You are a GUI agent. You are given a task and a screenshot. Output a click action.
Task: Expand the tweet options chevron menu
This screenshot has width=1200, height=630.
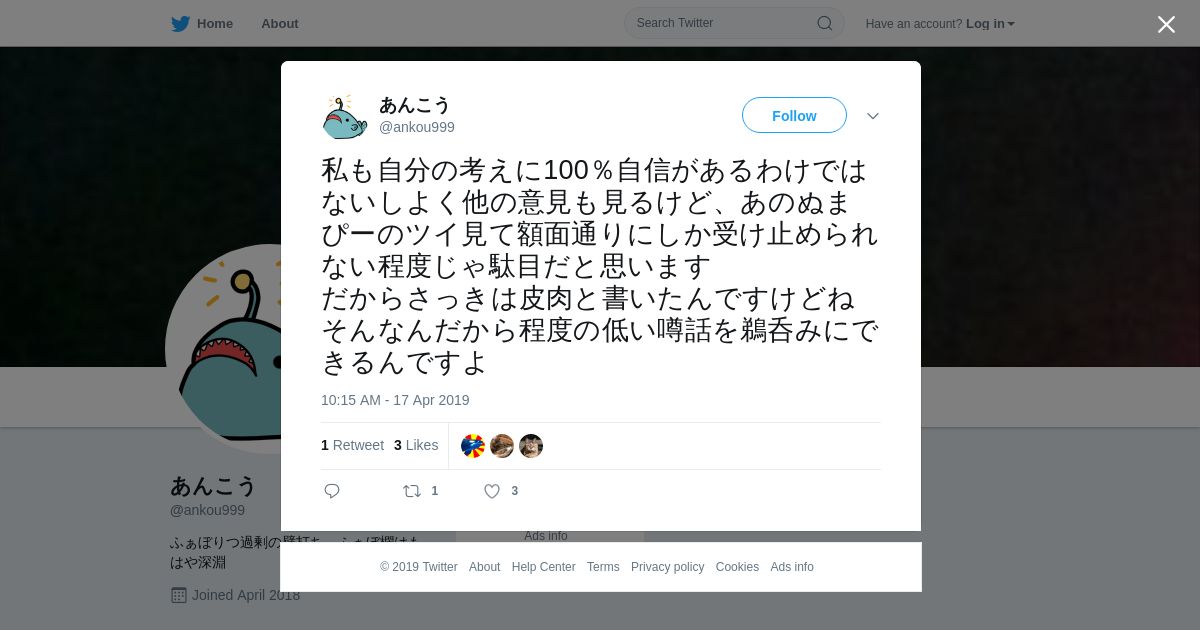tap(873, 116)
